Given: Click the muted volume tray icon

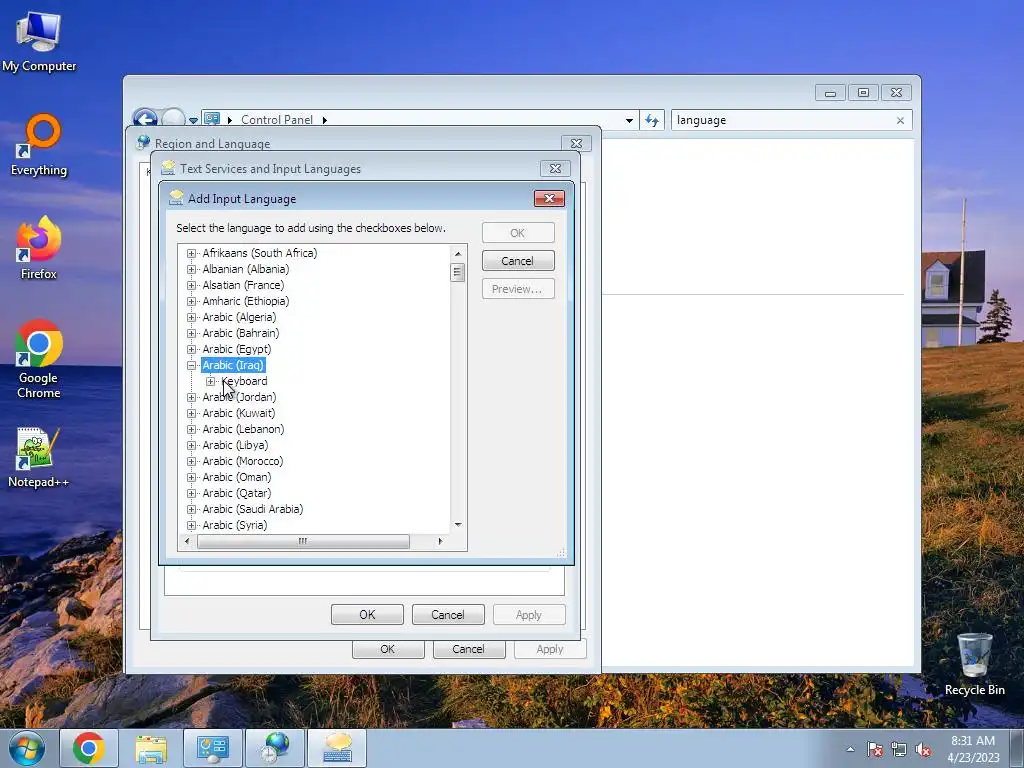Looking at the screenshot, I should tap(923, 750).
